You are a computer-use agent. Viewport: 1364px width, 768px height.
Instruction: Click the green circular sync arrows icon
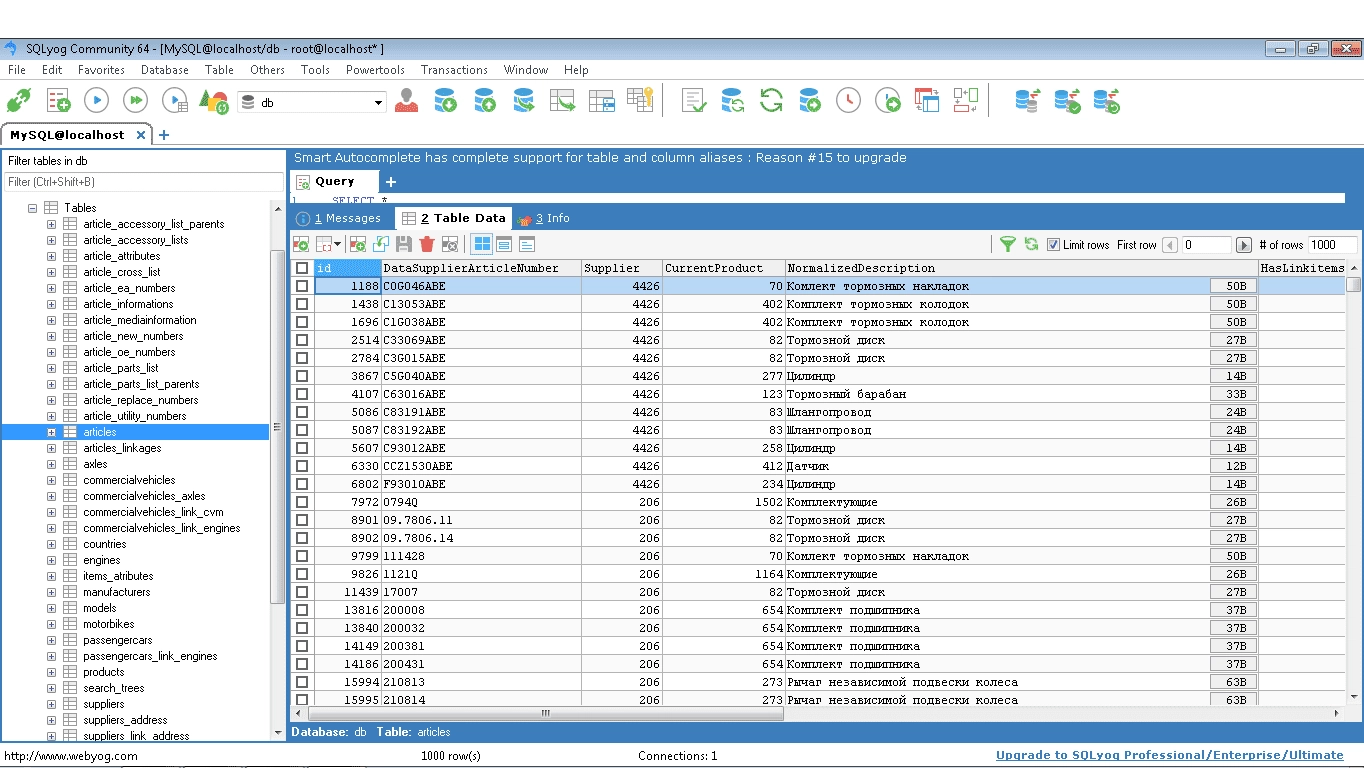(771, 100)
